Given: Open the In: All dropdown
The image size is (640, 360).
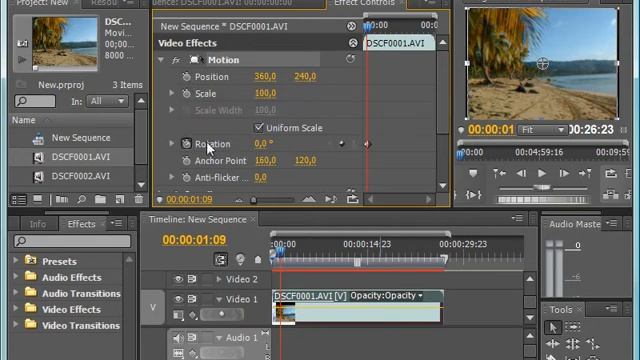Looking at the screenshot, I should tap(107, 101).
